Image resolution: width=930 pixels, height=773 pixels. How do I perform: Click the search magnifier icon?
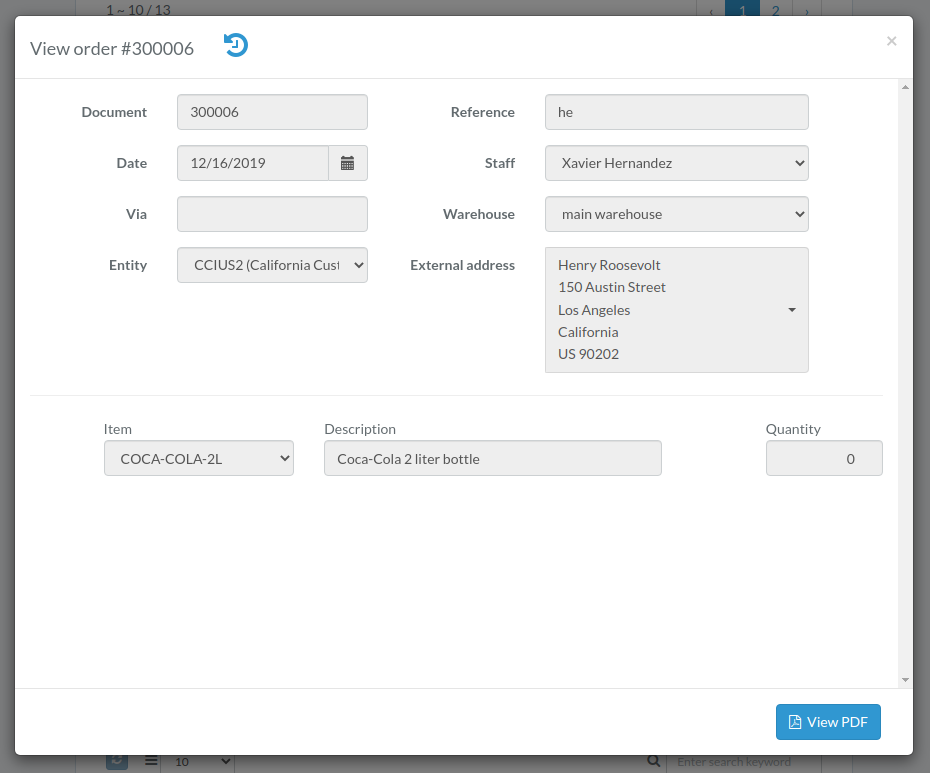pos(653,761)
